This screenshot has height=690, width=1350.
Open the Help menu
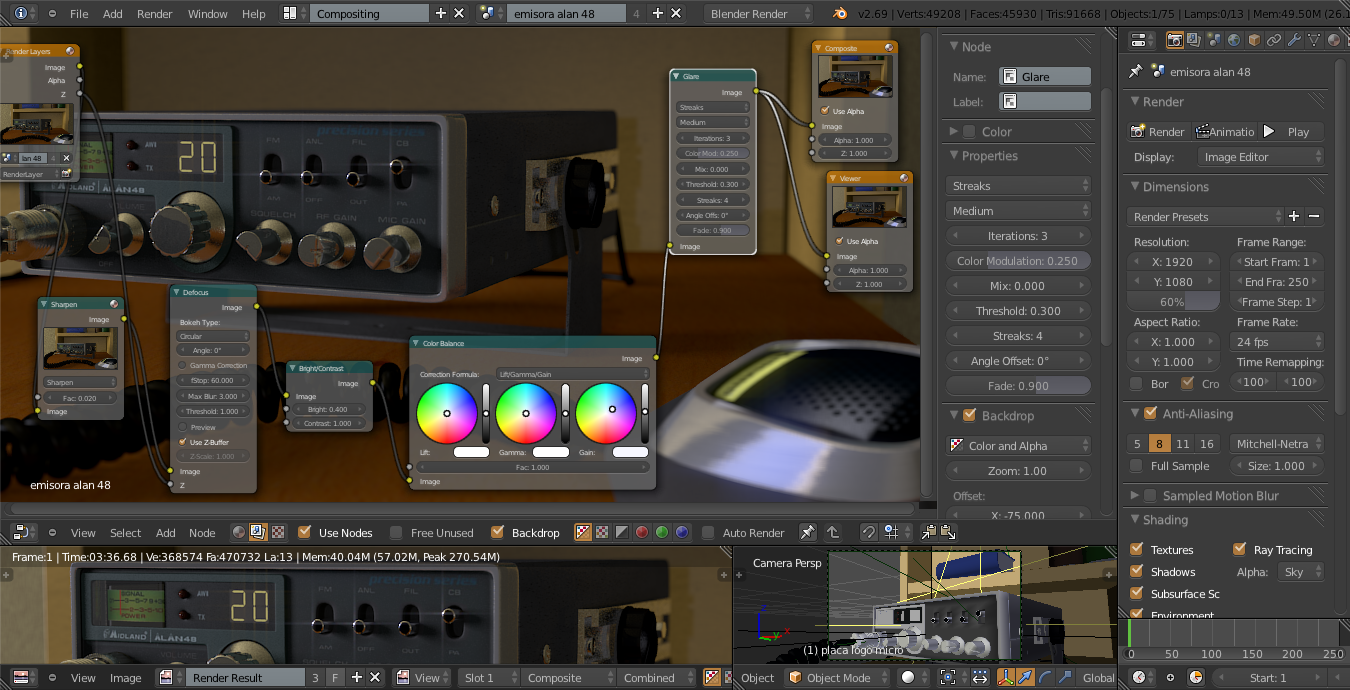(254, 14)
